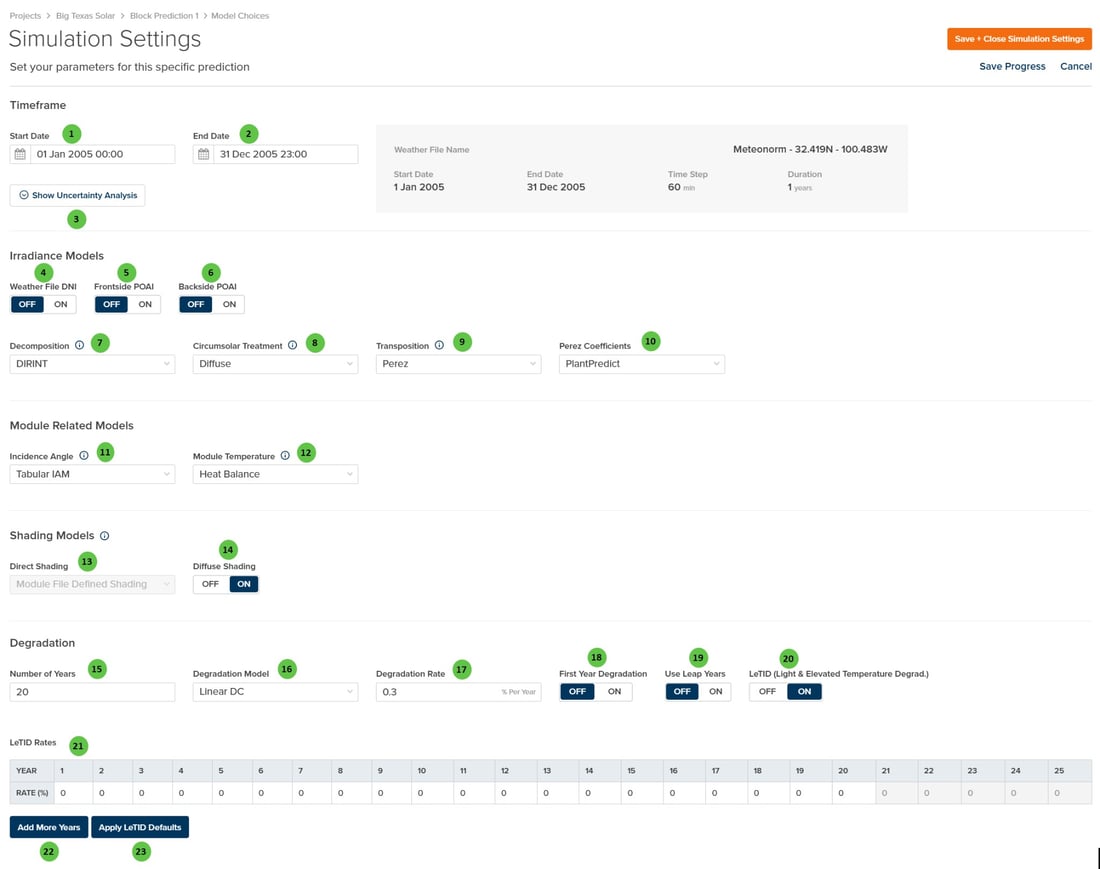Click the Shading Models info icon
The height and width of the screenshot is (869, 1100).
point(105,536)
